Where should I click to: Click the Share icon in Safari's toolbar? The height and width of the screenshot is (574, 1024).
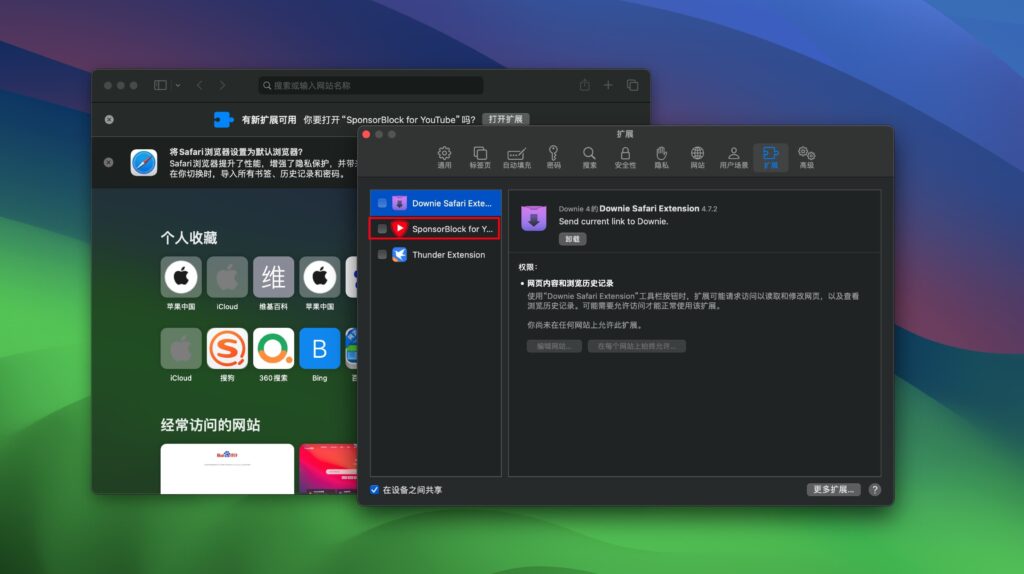pos(584,86)
